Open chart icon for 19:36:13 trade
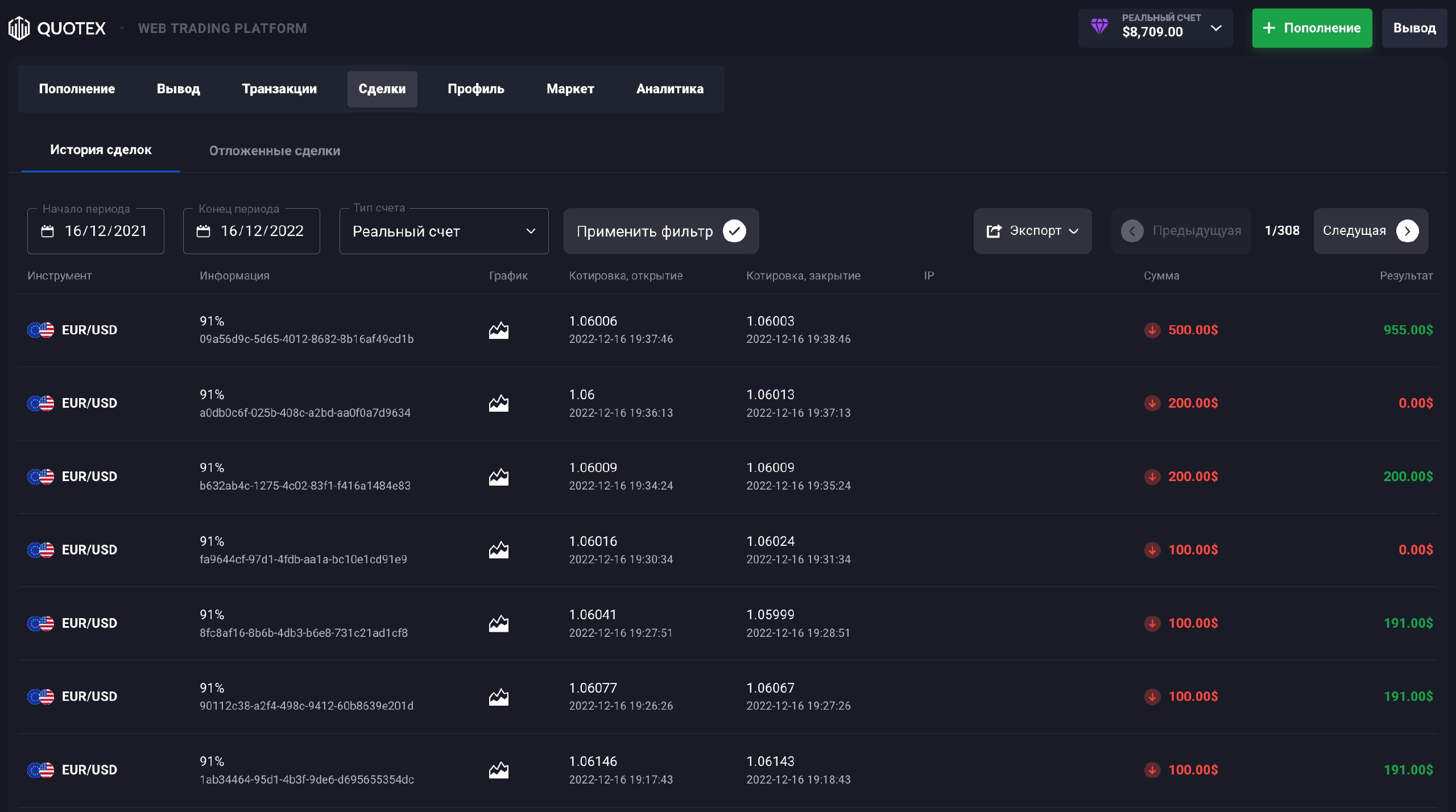 (499, 403)
